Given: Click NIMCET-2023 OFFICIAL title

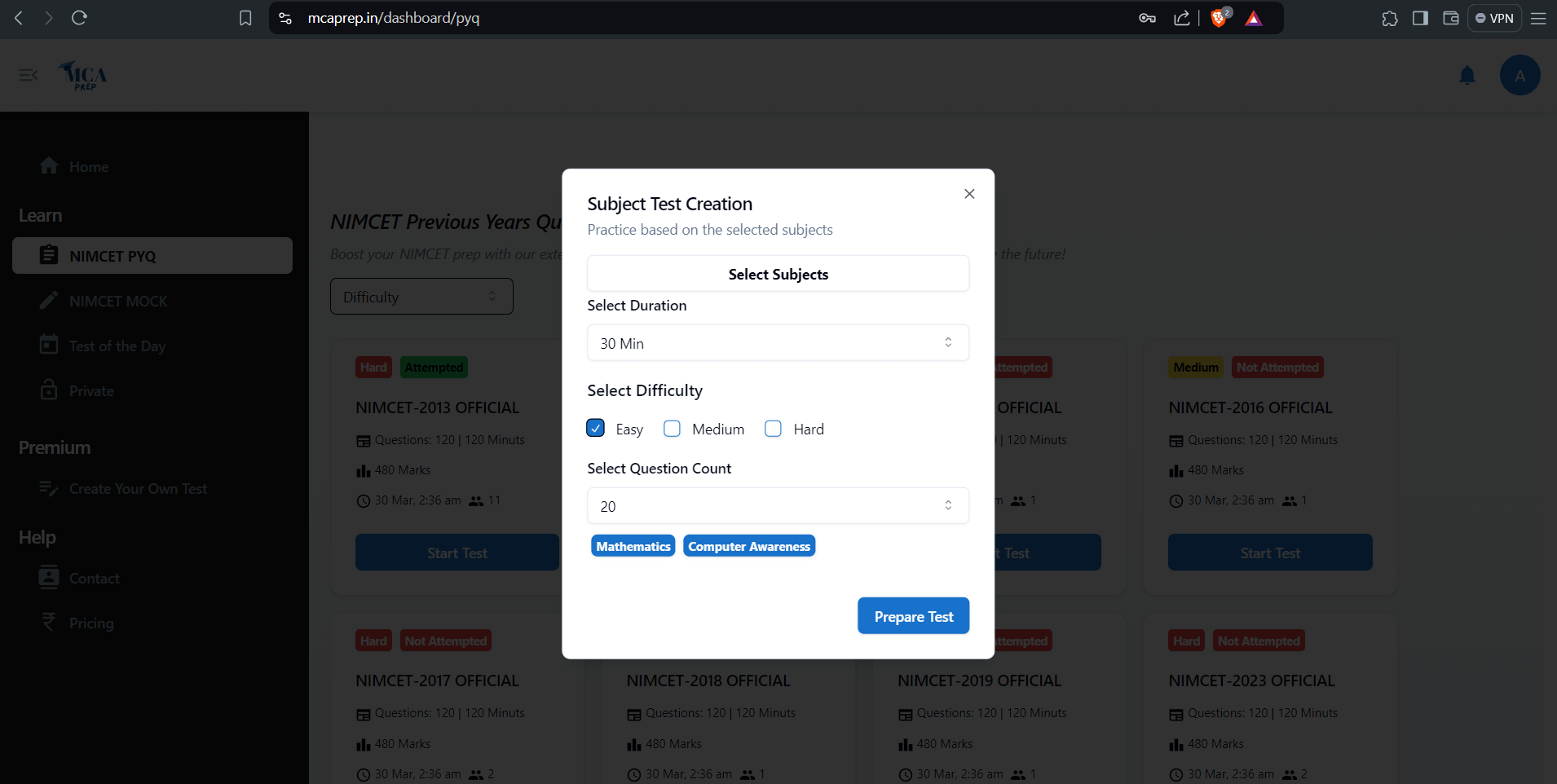Looking at the screenshot, I should (1251, 680).
